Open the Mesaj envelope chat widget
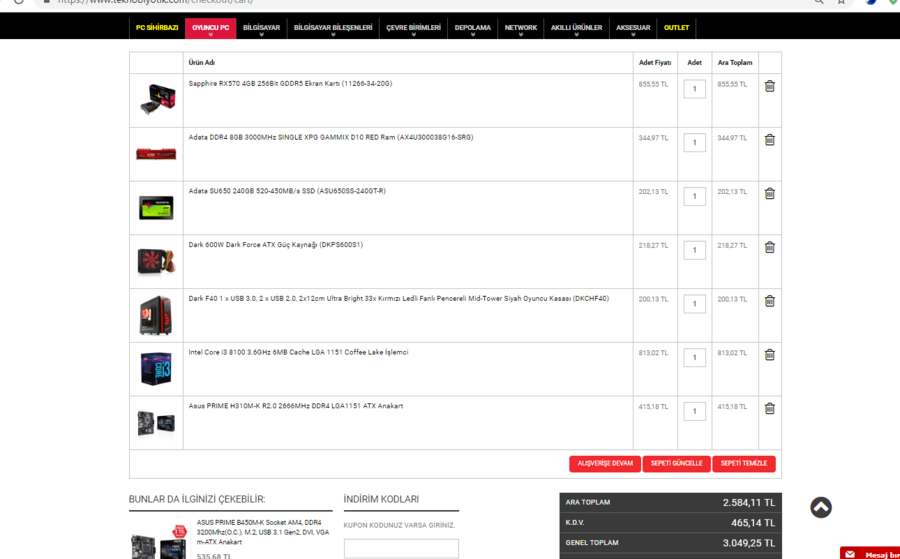This screenshot has height=559, width=900. click(x=870, y=553)
